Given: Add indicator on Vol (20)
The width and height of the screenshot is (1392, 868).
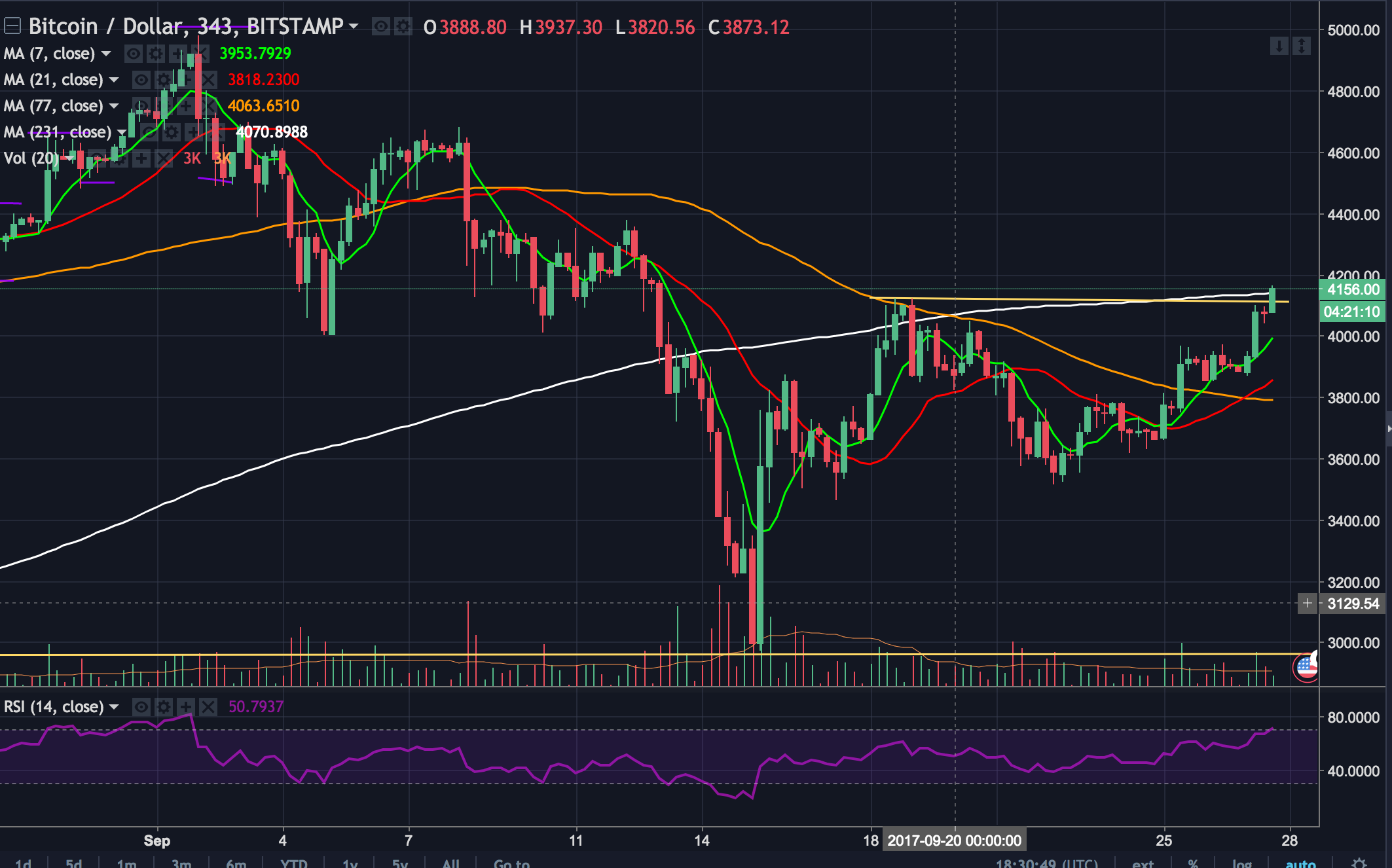Looking at the screenshot, I should (x=141, y=158).
